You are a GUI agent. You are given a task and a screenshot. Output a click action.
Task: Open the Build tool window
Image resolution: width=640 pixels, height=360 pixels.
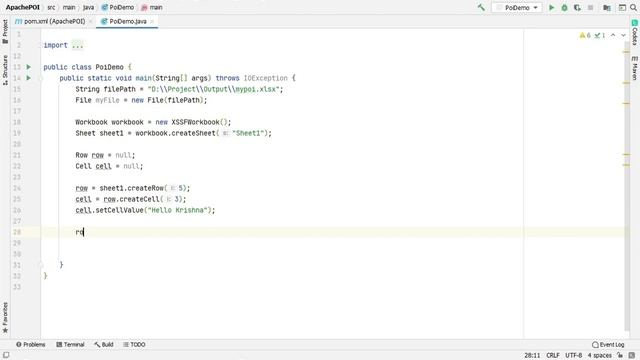(x=104, y=344)
